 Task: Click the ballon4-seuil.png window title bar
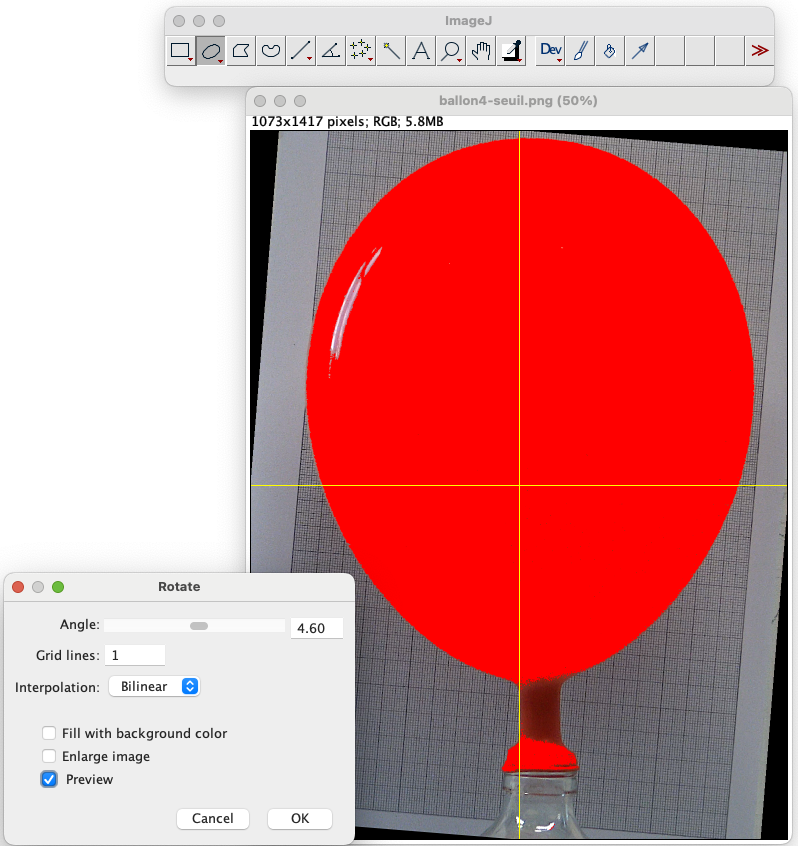(518, 101)
